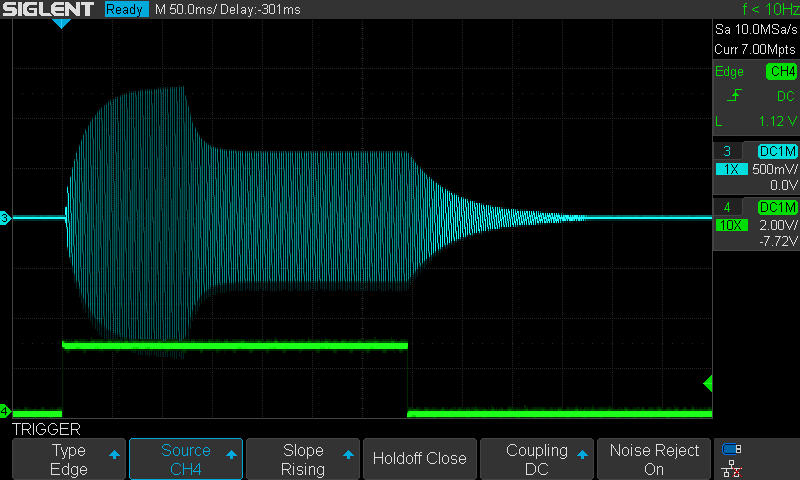The height and width of the screenshot is (480, 800).
Task: Click the USB drive status icon
Action: tap(732, 449)
